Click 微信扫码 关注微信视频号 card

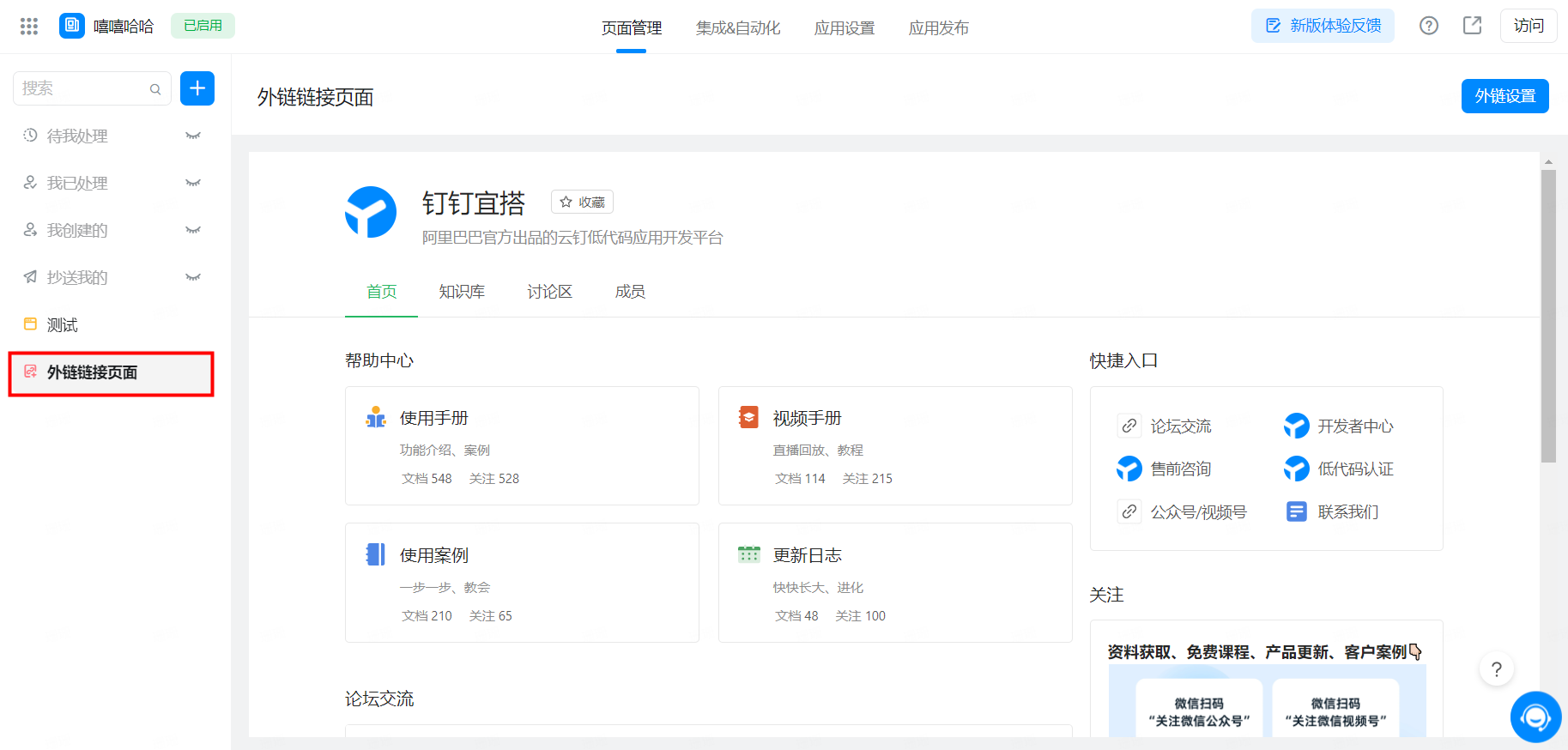click(1335, 709)
